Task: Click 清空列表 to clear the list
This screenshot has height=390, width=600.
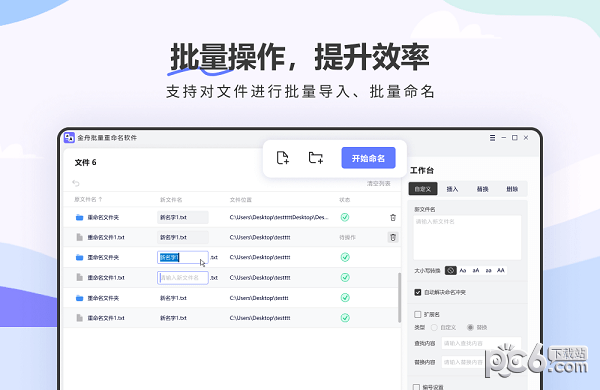Action: pyautogui.click(x=378, y=184)
